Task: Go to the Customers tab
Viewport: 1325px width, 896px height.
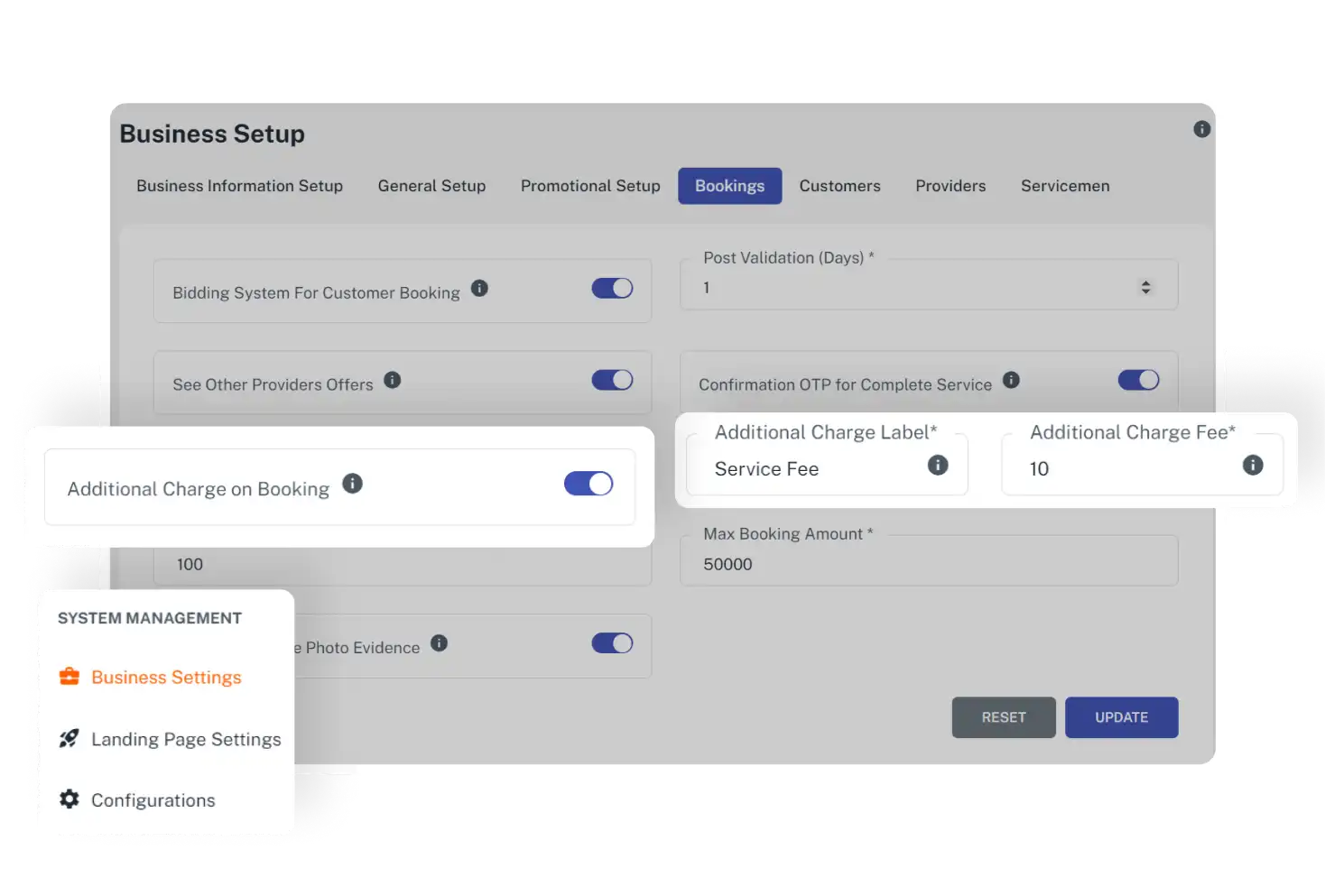Action: pyautogui.click(x=839, y=186)
